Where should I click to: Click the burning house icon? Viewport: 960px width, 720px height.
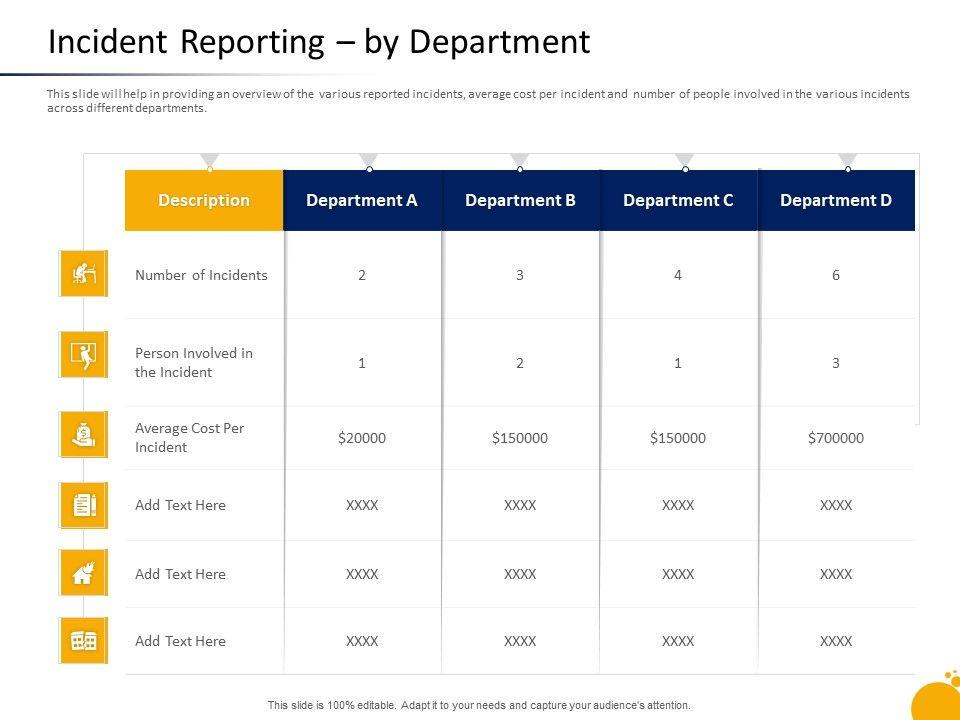tap(83, 573)
